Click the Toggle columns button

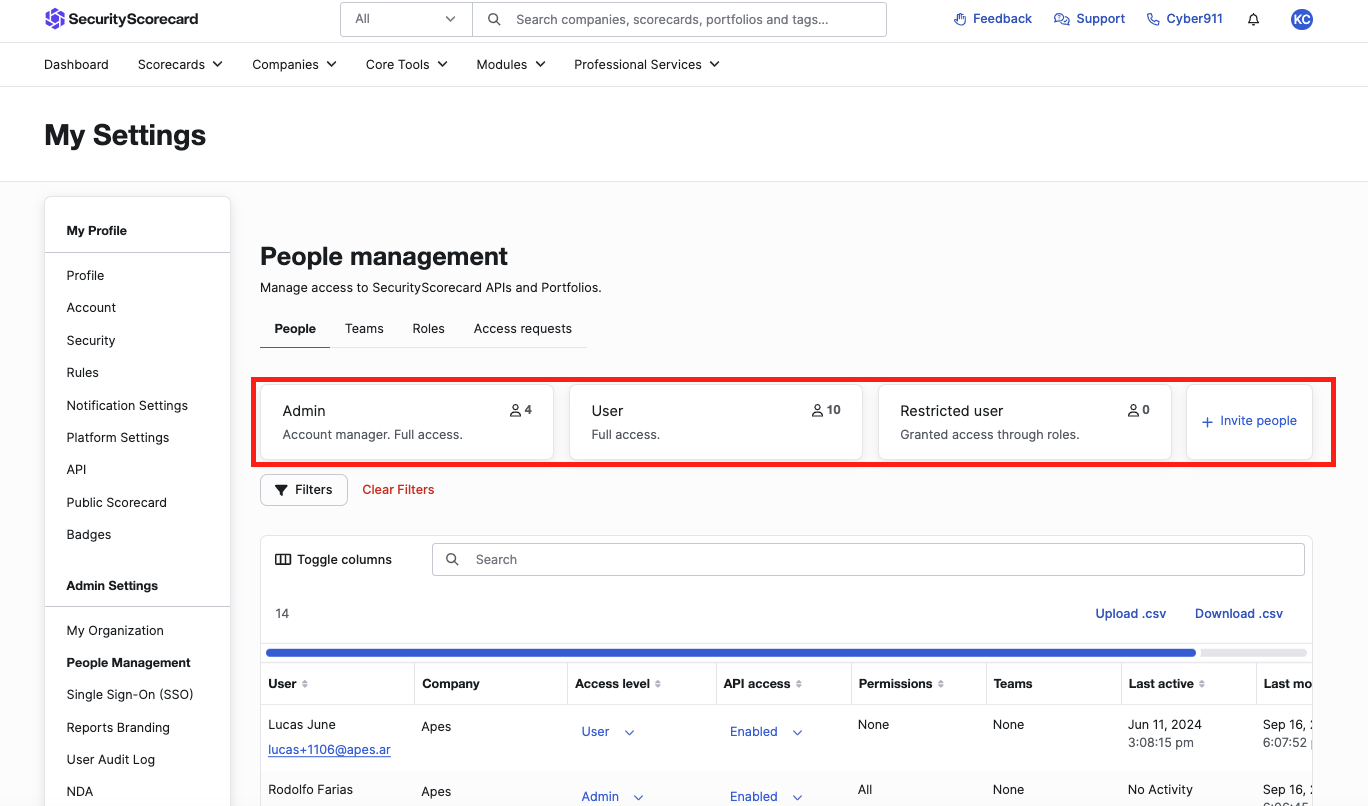(x=334, y=560)
